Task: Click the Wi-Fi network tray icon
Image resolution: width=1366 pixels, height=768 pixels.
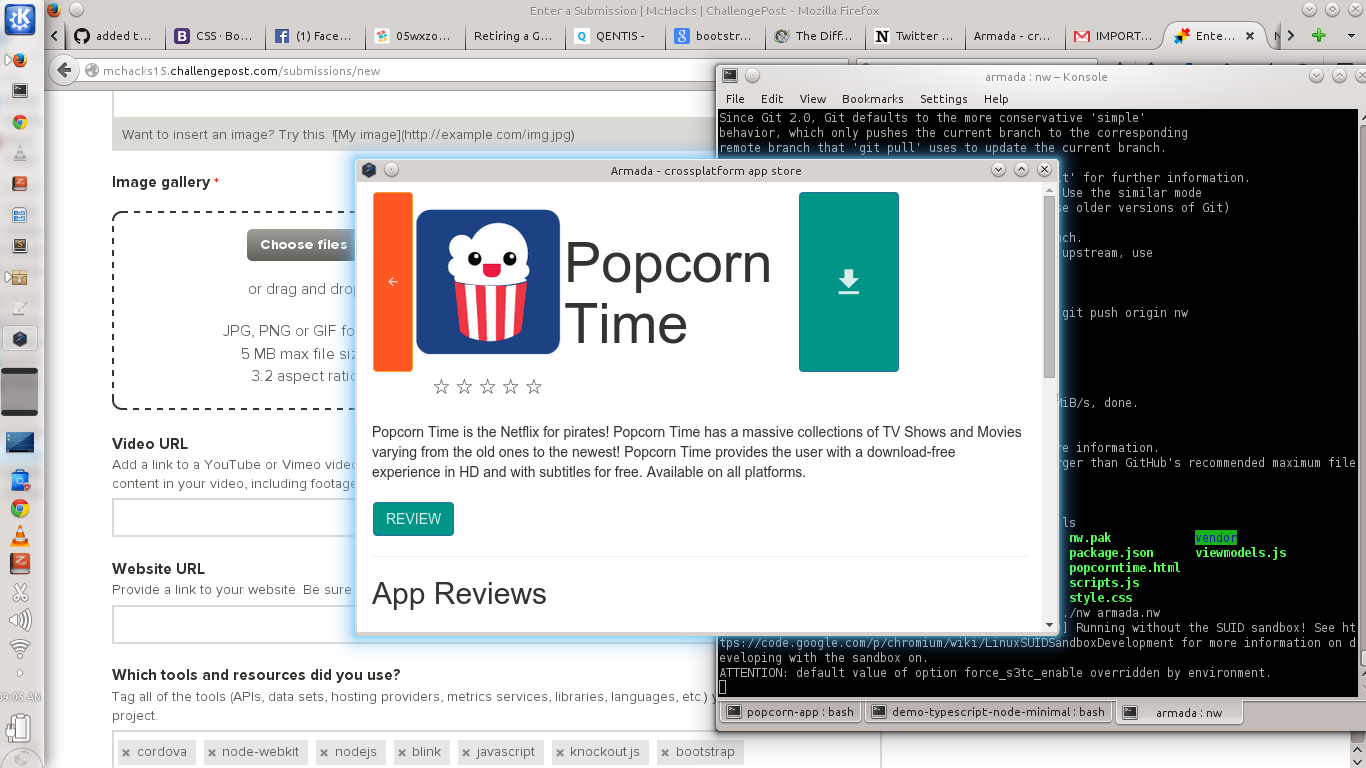Action: (x=20, y=648)
